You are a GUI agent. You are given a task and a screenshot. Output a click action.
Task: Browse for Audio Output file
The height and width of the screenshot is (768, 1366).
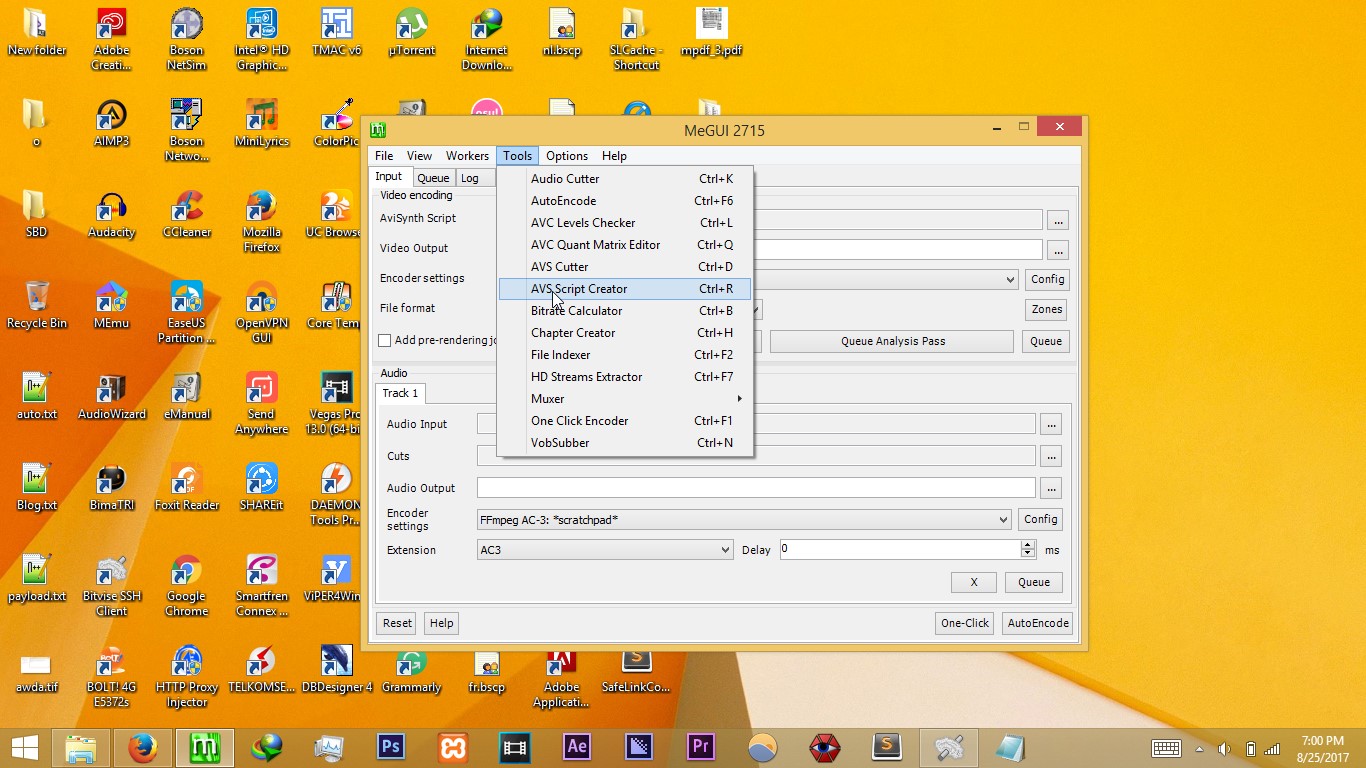tap(1051, 489)
